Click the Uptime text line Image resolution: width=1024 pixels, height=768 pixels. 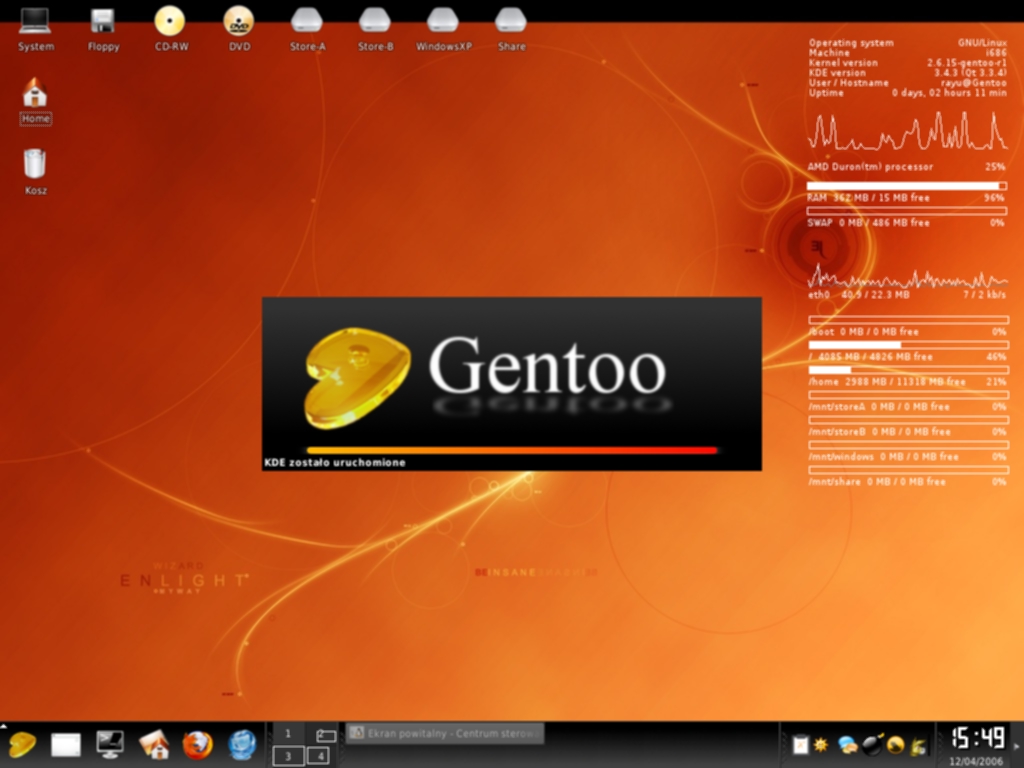[x=907, y=93]
